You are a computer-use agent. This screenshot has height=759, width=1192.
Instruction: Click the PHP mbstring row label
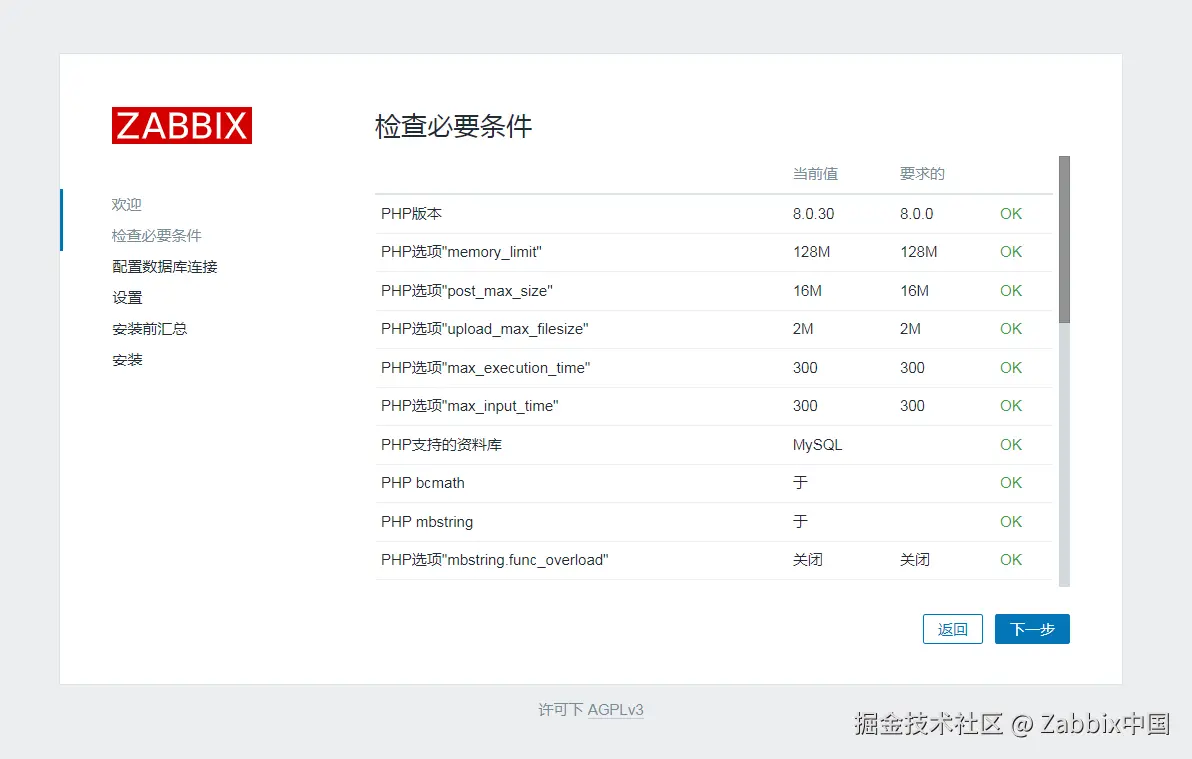426,522
